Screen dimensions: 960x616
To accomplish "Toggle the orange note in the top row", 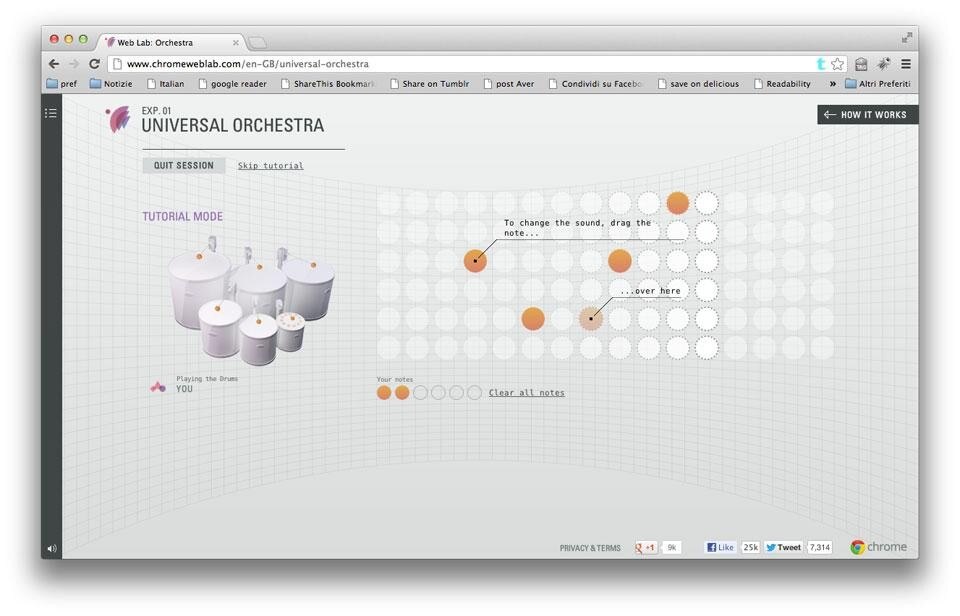I will click(678, 203).
